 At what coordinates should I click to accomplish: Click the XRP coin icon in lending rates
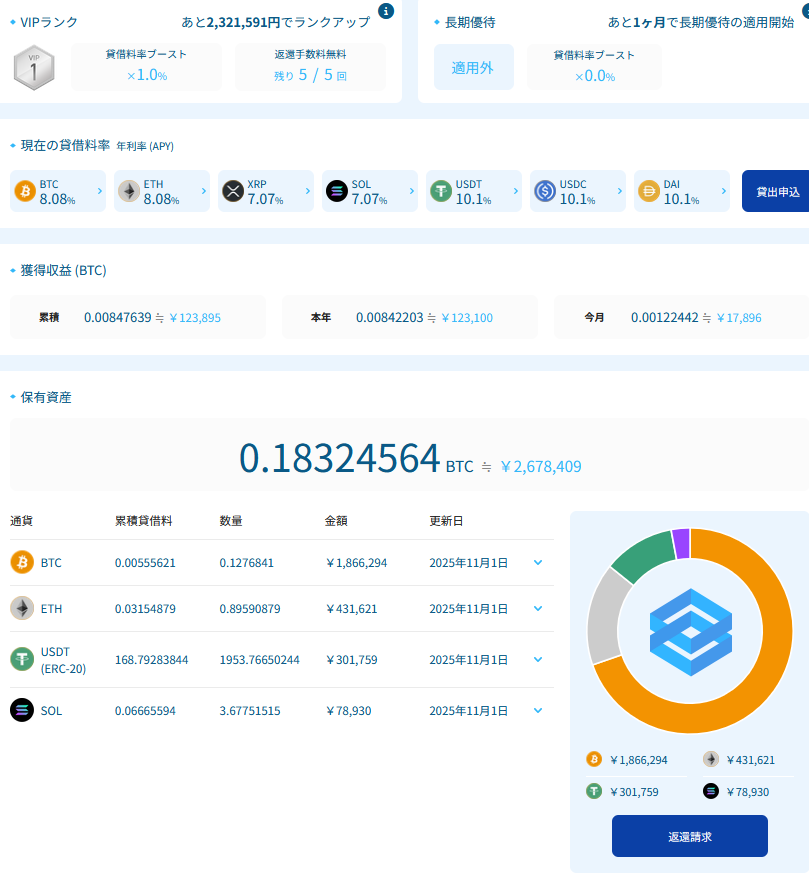pyautogui.click(x=232, y=191)
